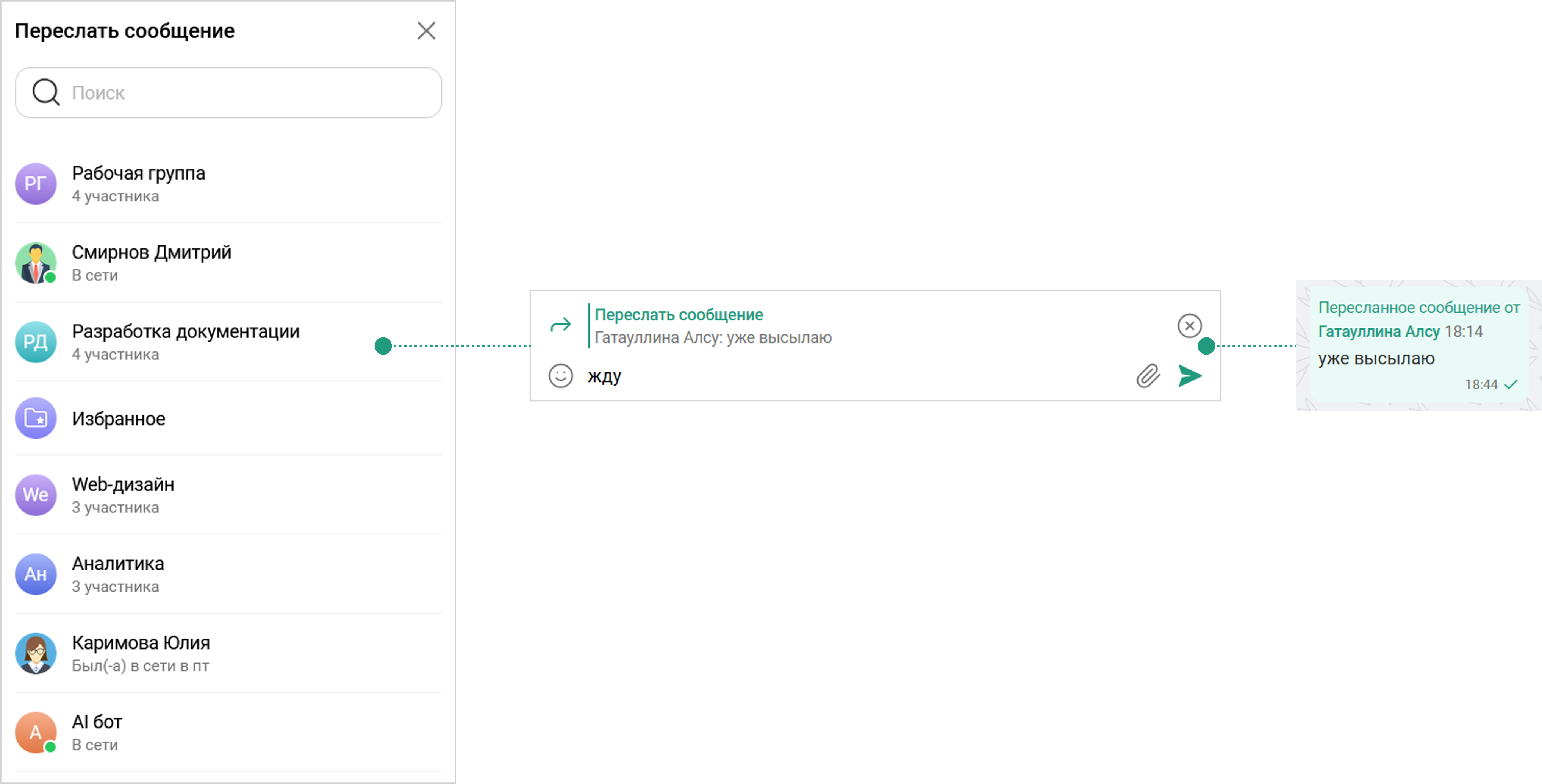Click the РД avatar icon

36,342
